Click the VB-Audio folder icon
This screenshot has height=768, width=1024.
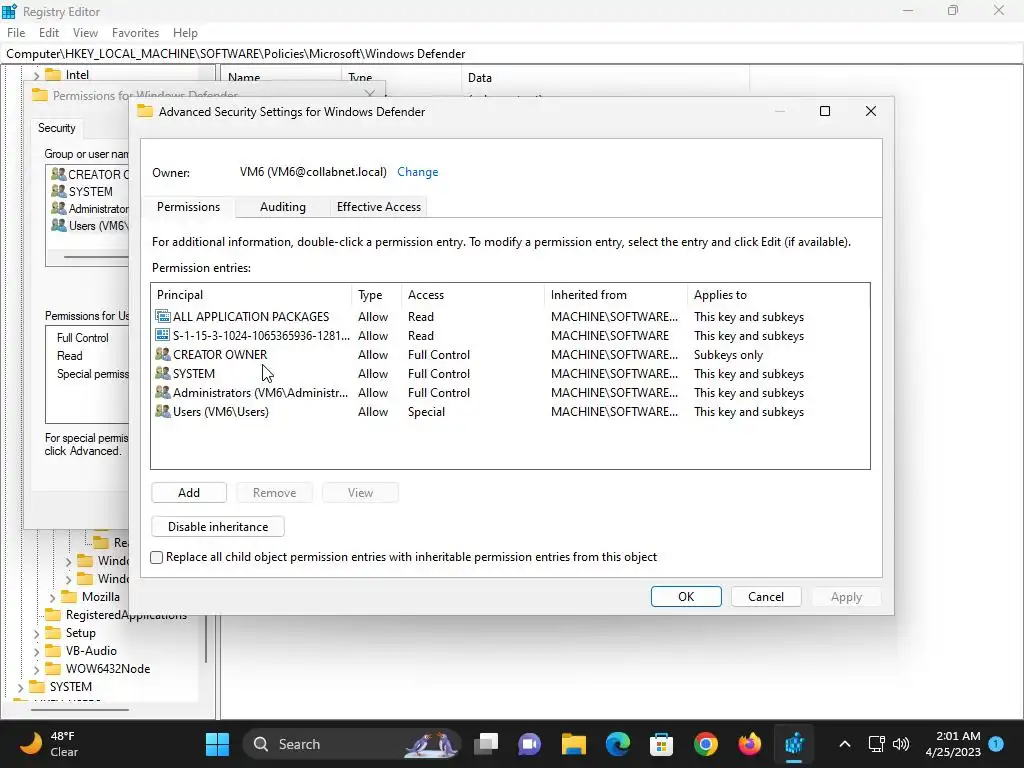53,650
